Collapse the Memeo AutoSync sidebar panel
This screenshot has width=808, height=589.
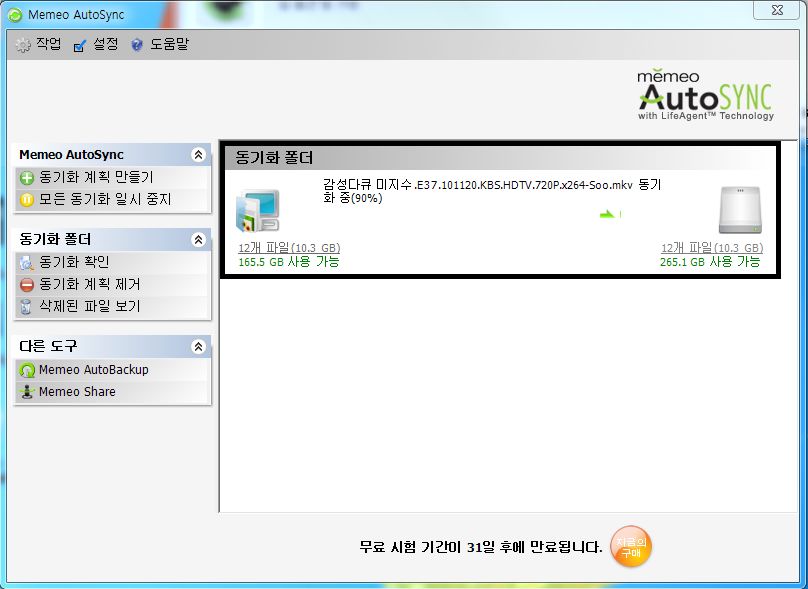point(198,155)
